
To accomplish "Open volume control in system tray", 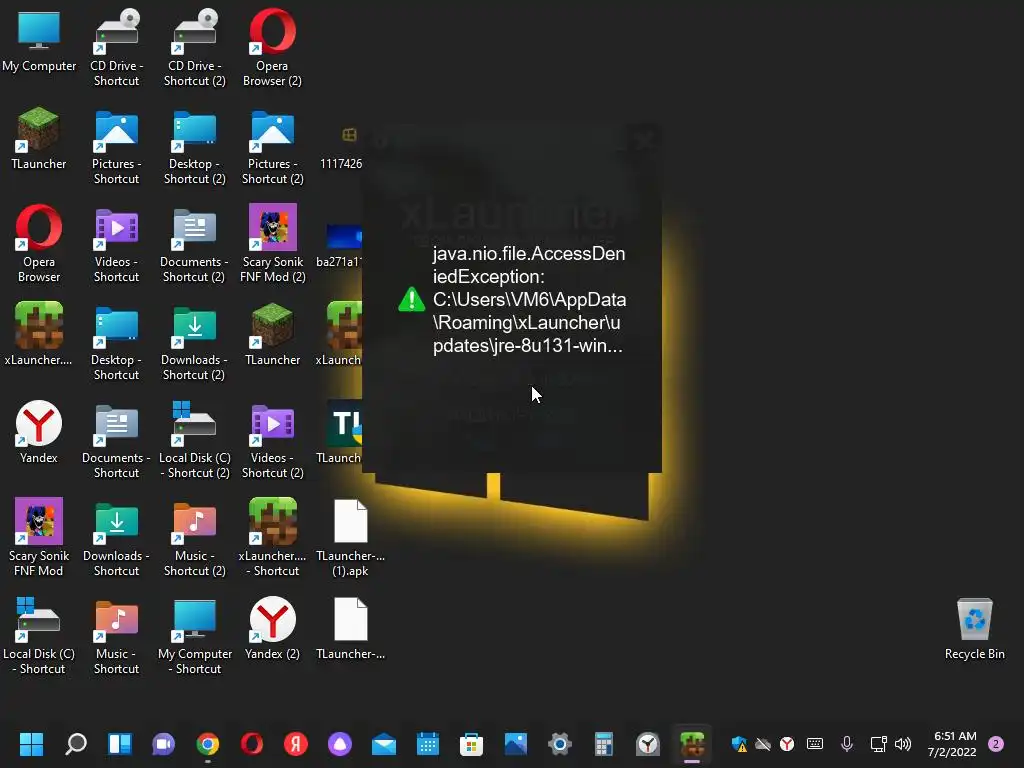I will point(903,744).
